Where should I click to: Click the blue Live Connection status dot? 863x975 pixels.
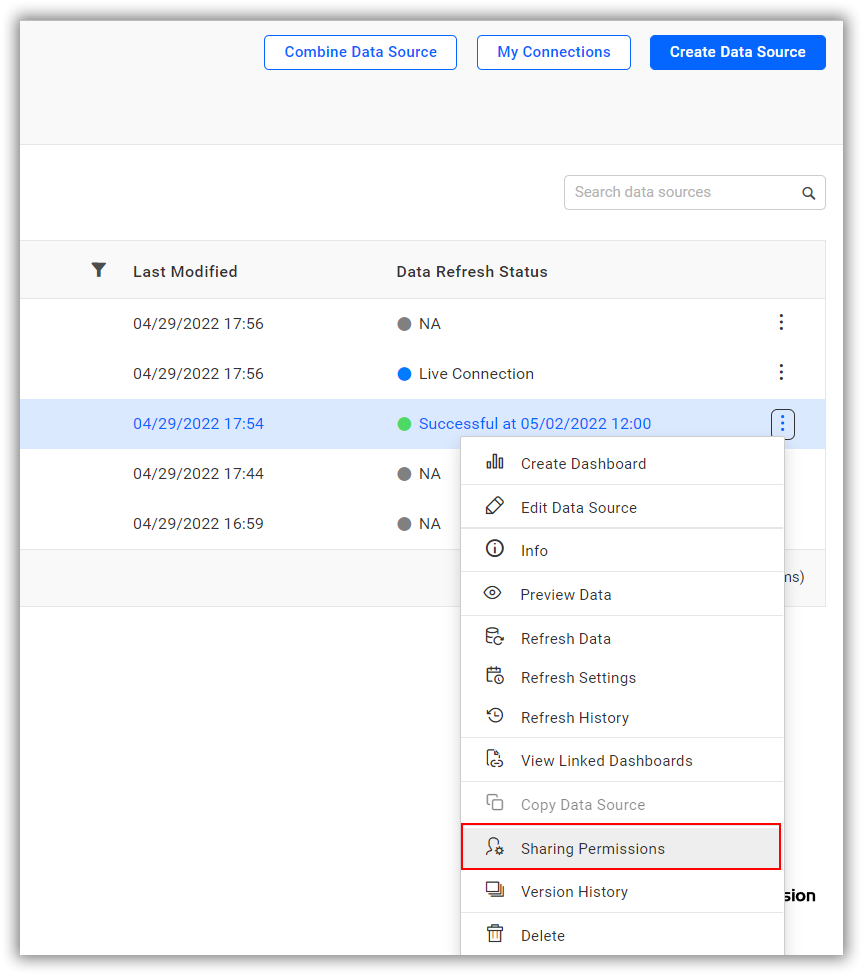point(404,374)
